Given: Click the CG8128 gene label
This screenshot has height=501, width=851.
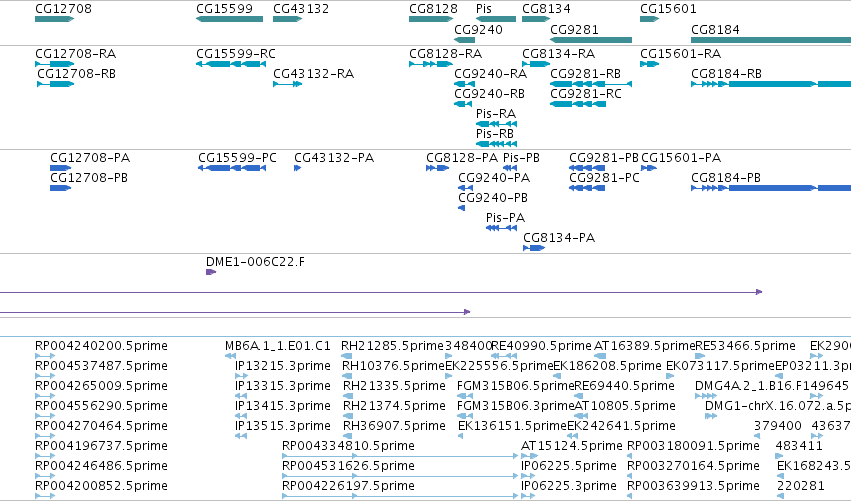Looking at the screenshot, I should 433,9.
